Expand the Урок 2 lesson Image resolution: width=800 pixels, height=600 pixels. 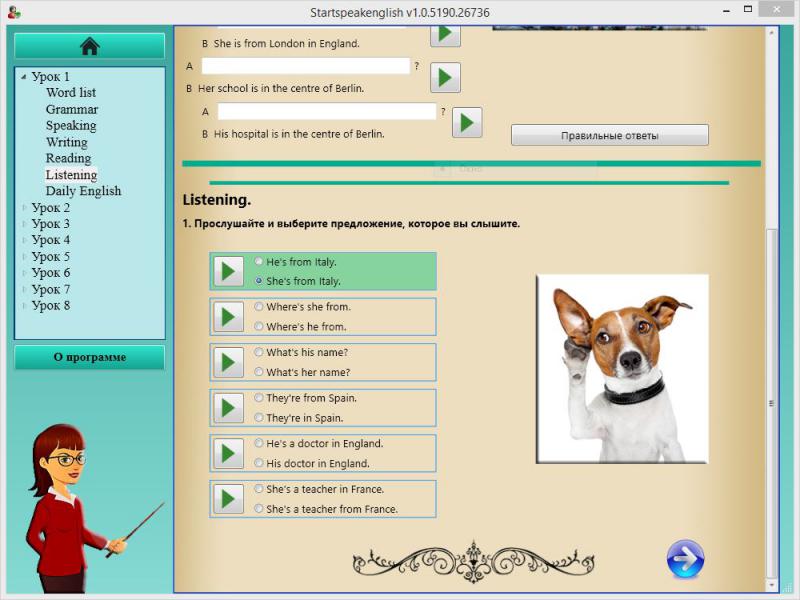(23, 208)
